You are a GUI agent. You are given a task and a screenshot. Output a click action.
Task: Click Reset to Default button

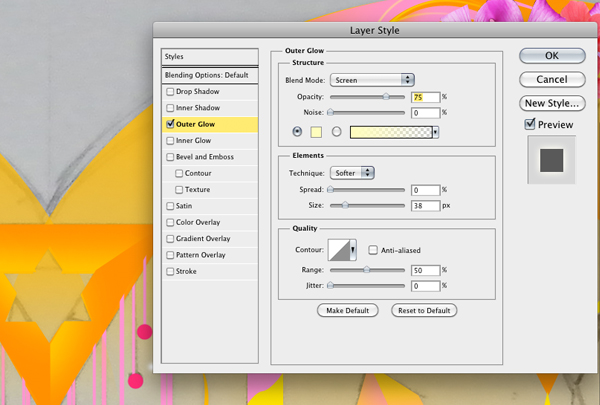click(x=424, y=310)
